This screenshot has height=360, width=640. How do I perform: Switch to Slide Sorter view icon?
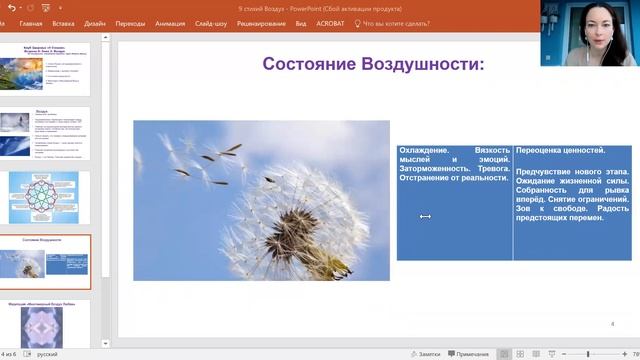point(520,354)
